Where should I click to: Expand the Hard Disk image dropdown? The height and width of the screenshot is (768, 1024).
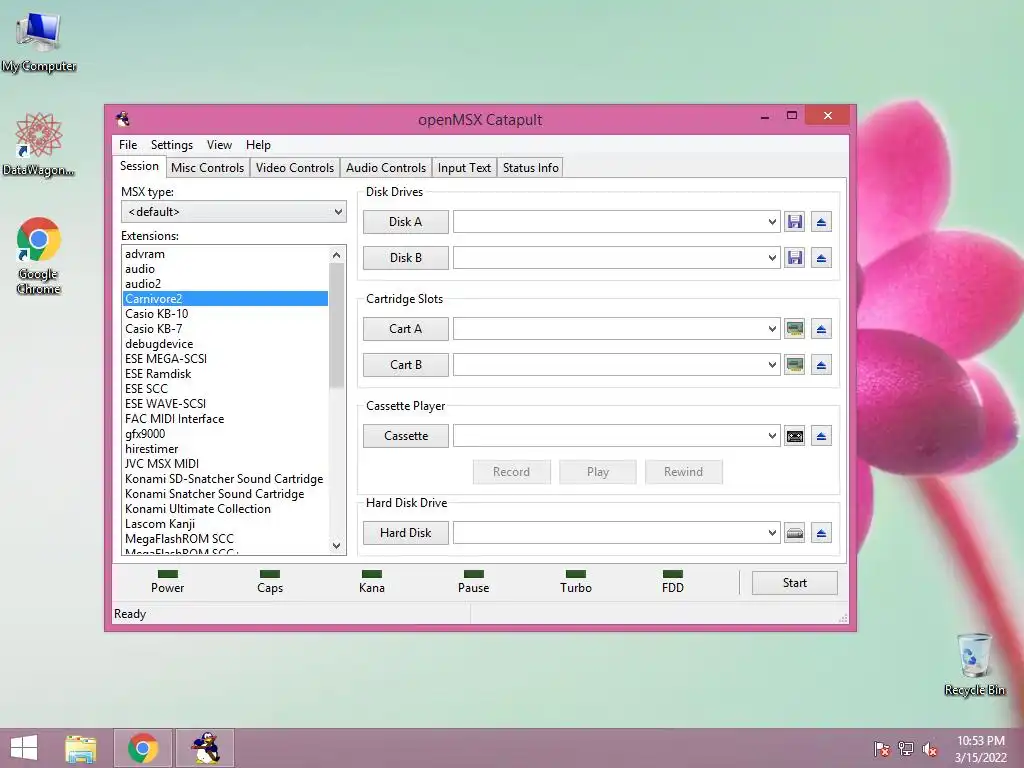pyautogui.click(x=772, y=533)
